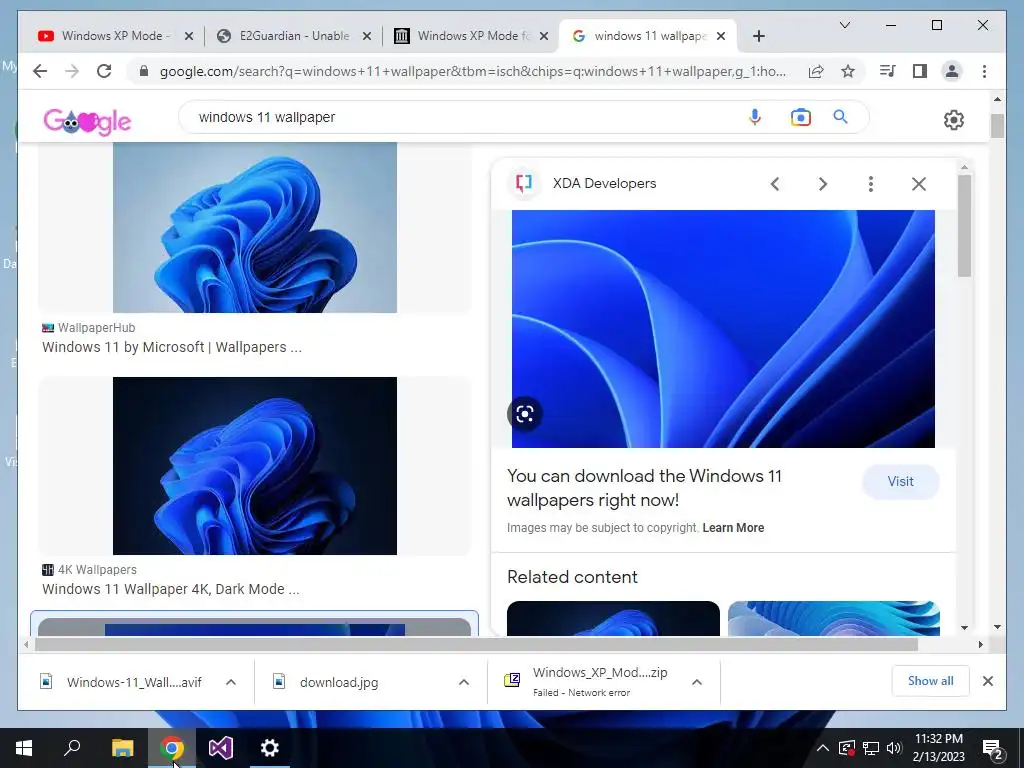Expand options for download.jpg download
Screen dimensions: 1024x768
click(x=464, y=682)
